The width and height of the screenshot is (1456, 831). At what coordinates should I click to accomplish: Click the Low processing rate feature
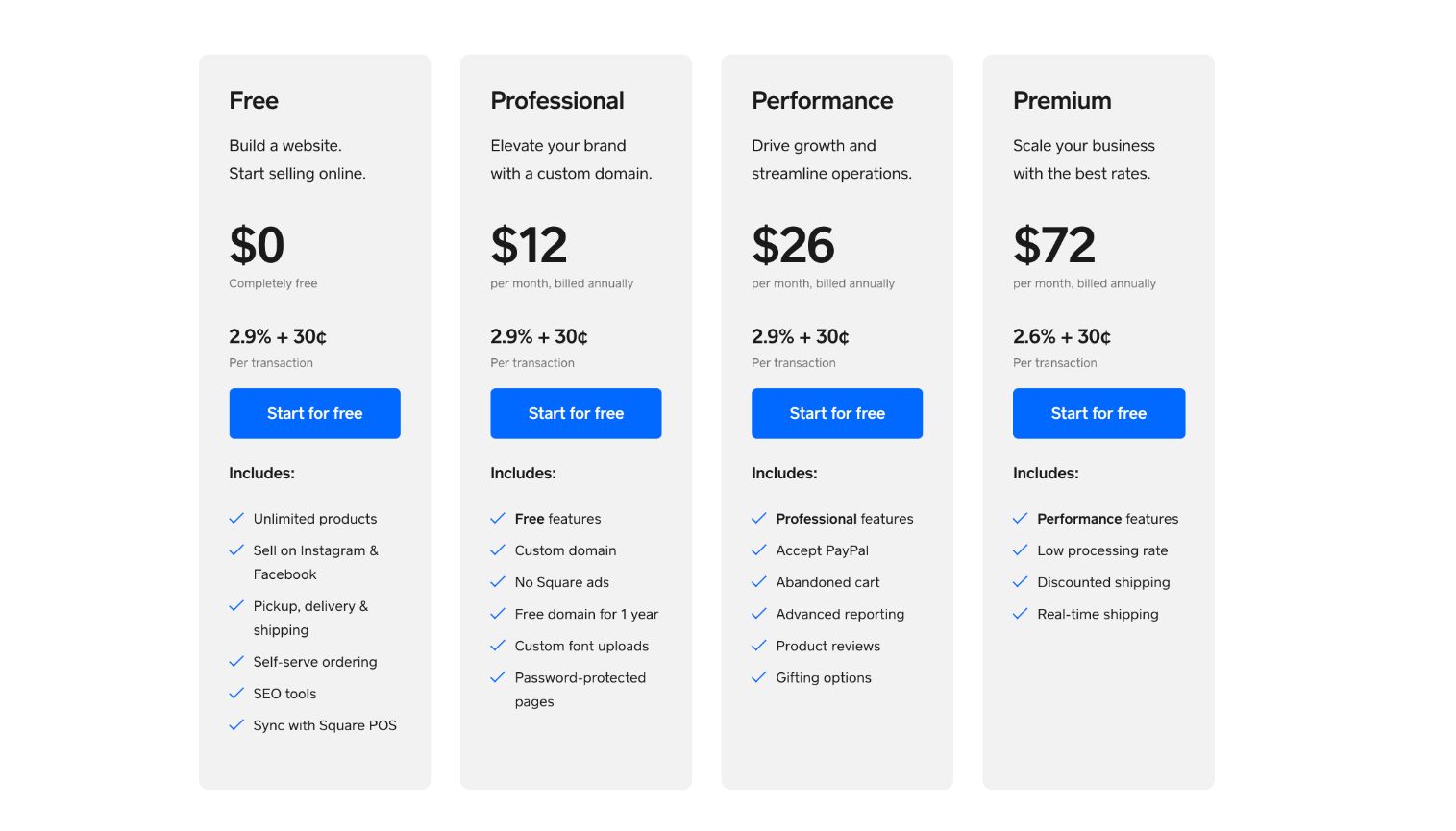[x=1102, y=550]
